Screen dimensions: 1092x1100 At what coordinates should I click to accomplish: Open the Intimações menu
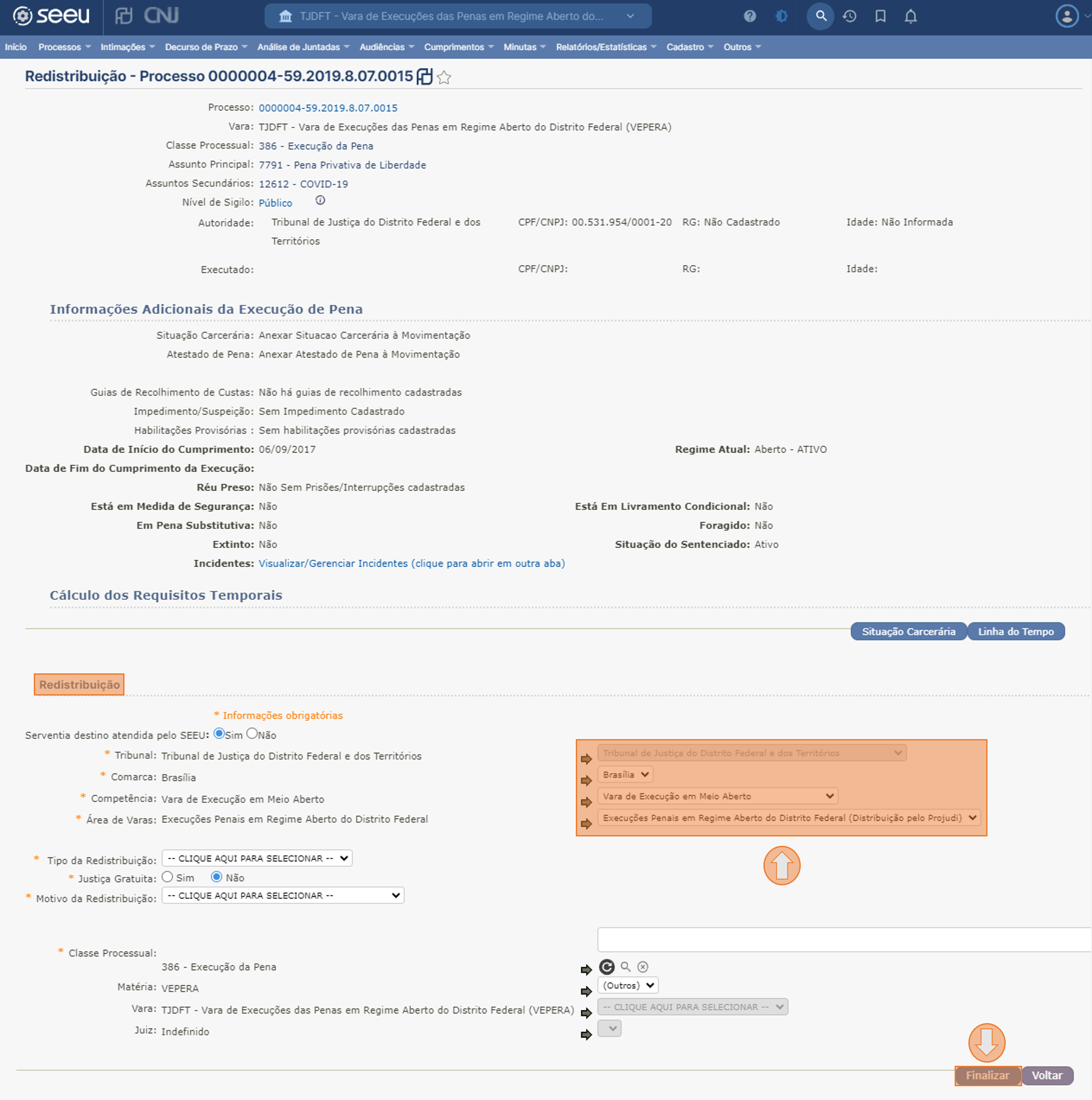pyautogui.click(x=128, y=47)
